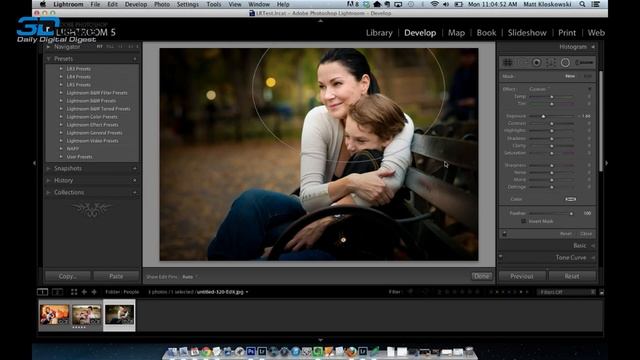Click Done below the photo
Viewport: 640px width, 360px height.
click(x=482, y=276)
